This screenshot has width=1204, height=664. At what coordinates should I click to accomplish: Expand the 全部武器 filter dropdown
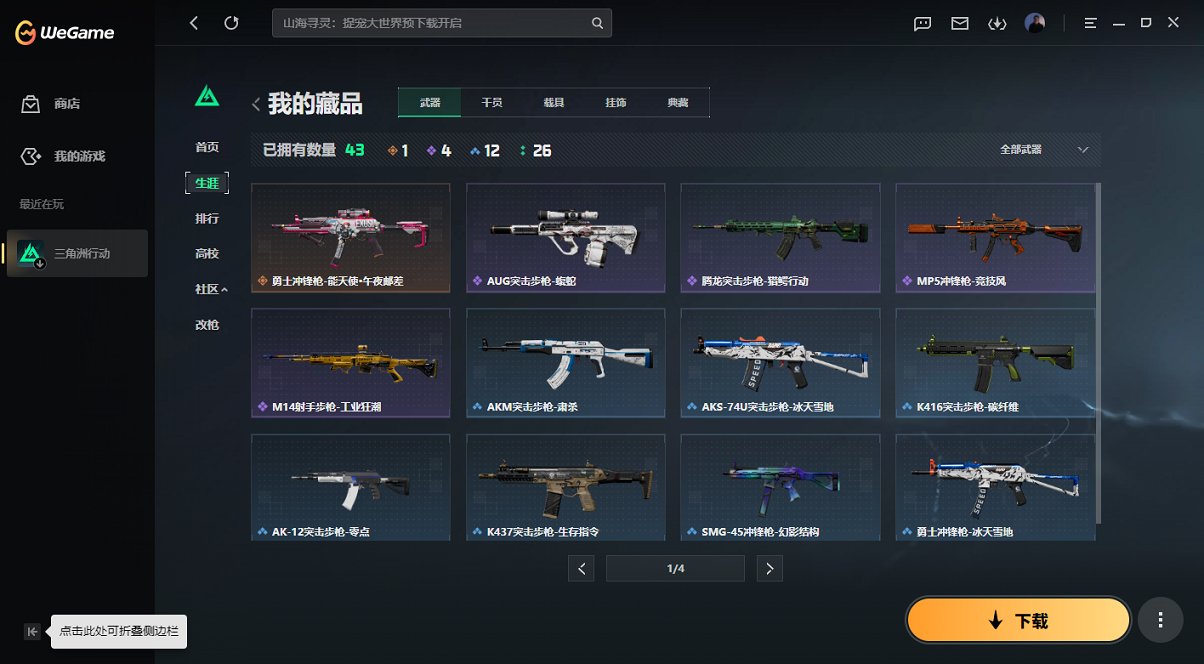[x=1043, y=150]
